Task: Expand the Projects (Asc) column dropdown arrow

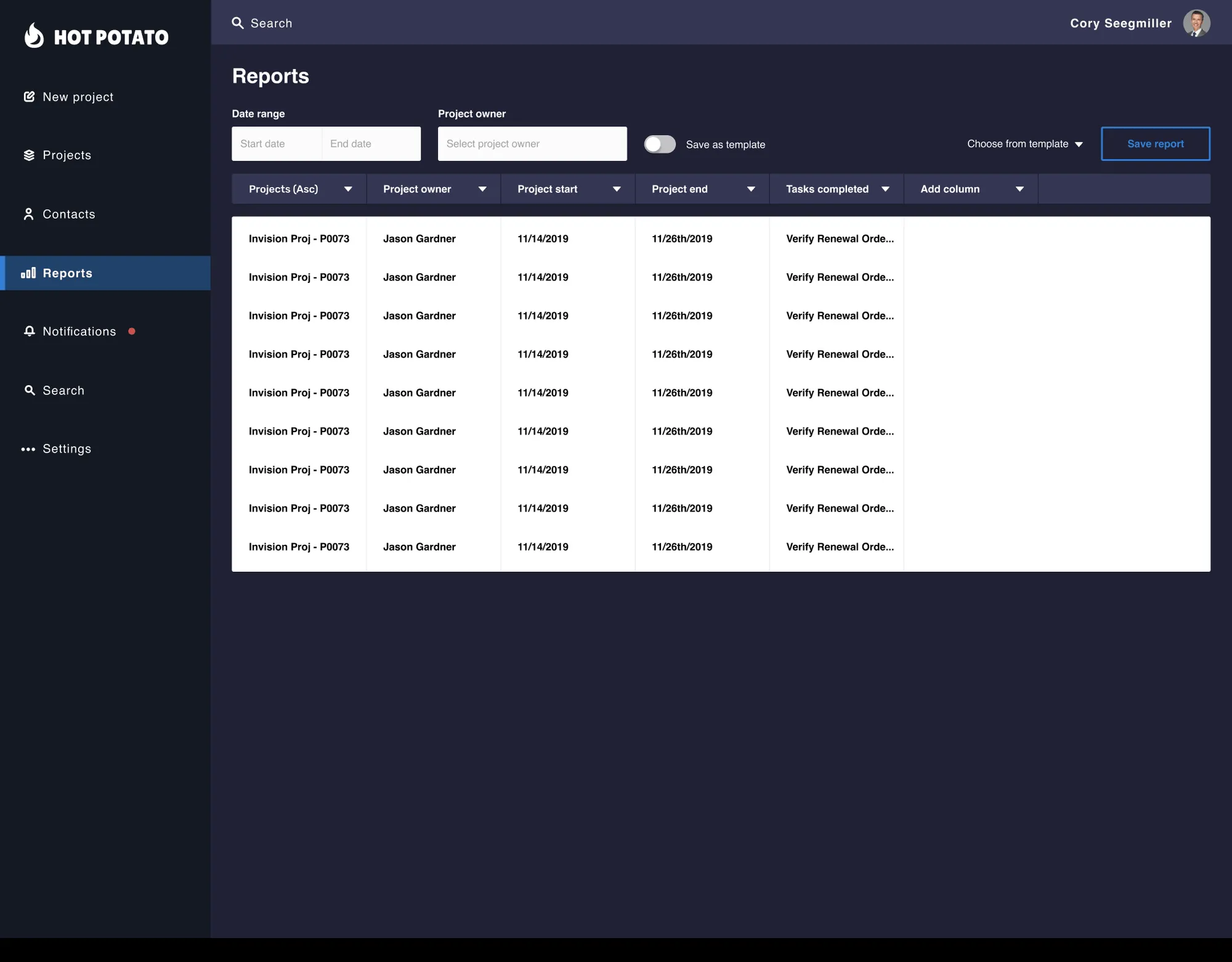Action: (348, 189)
